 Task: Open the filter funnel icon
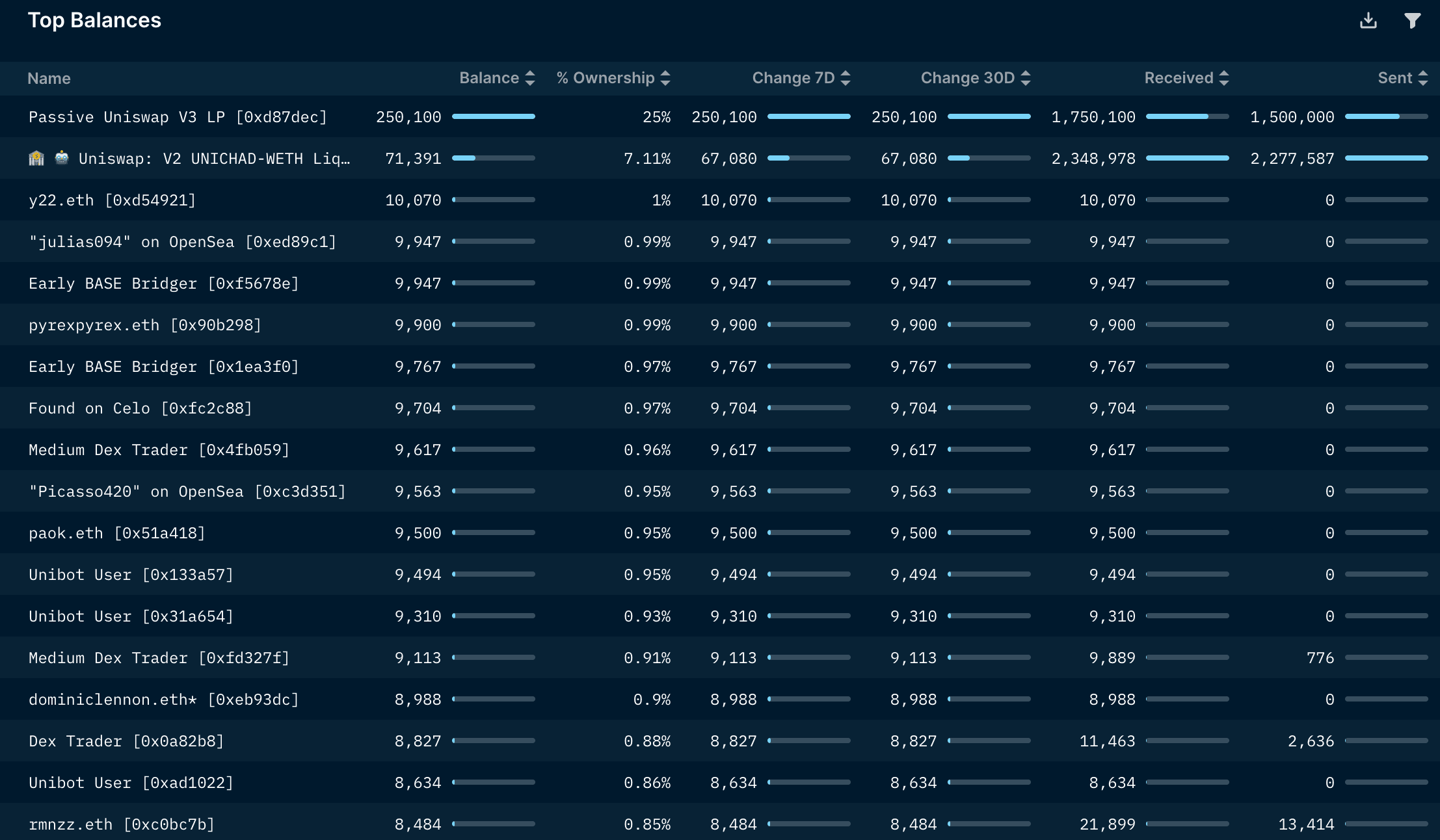(1412, 21)
